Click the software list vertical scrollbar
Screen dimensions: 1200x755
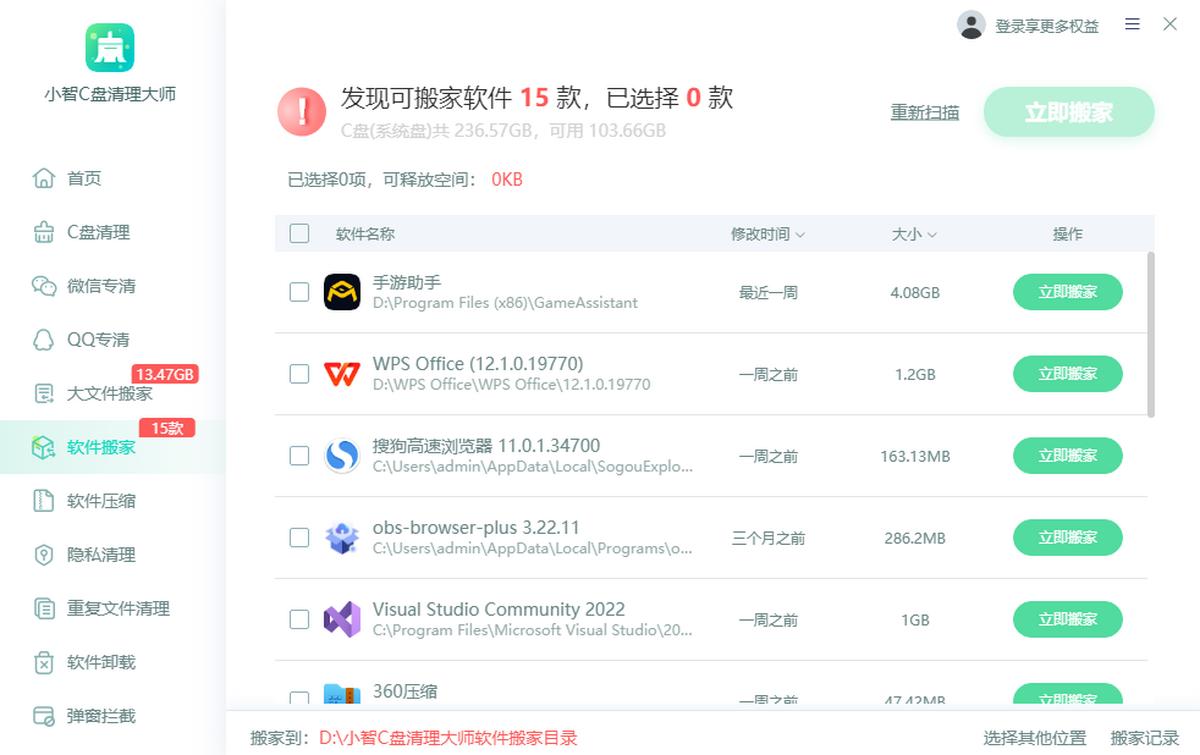(x=1151, y=334)
